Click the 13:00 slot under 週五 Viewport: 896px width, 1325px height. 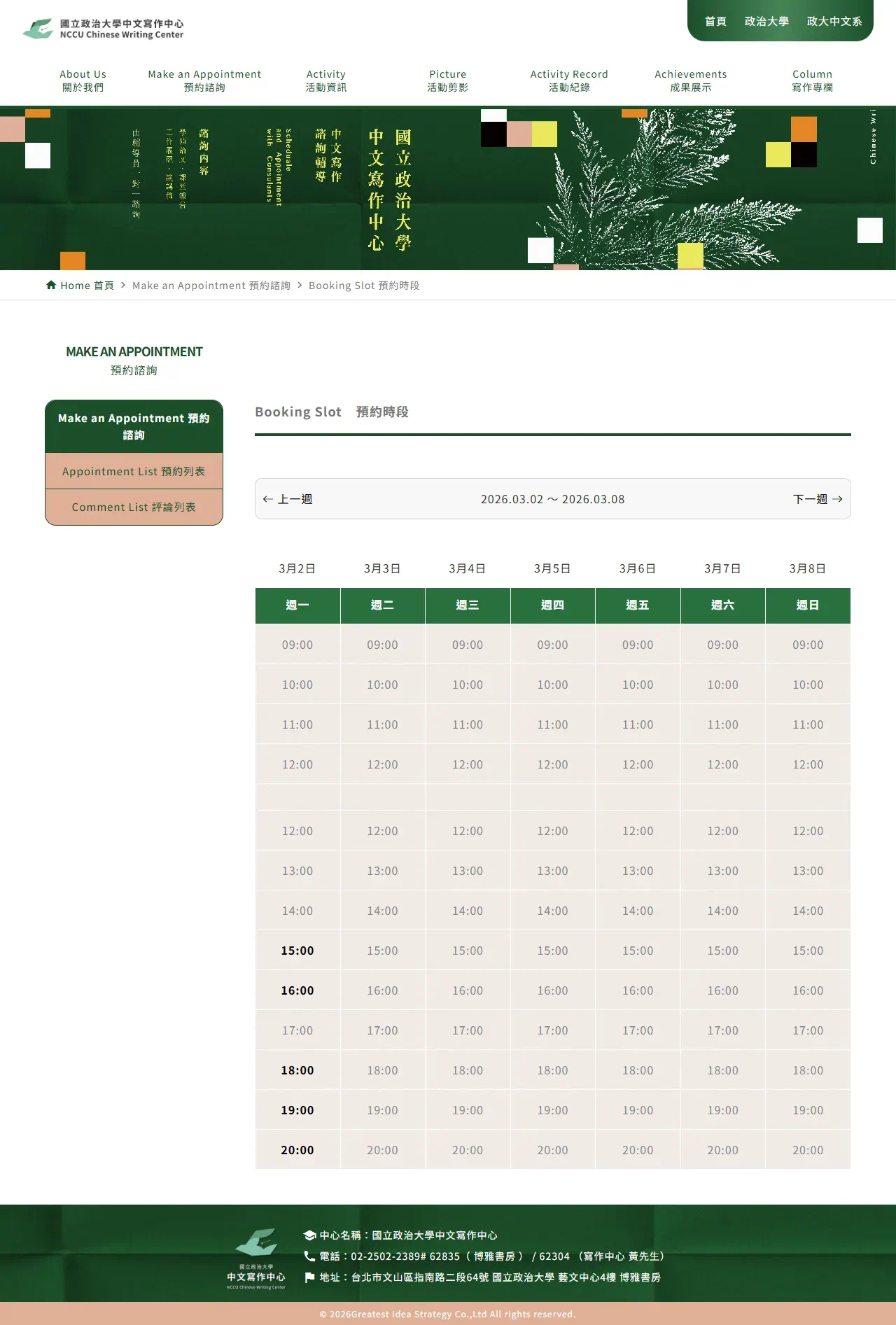click(x=638, y=871)
